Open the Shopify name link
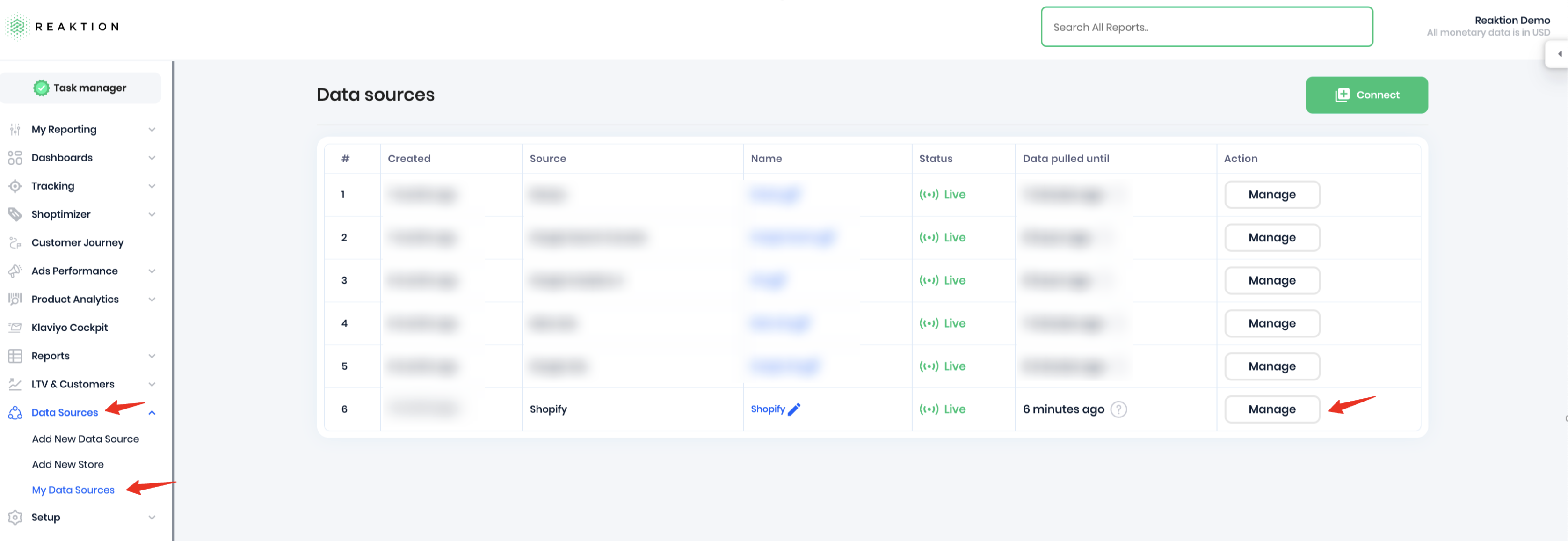1568x541 pixels. (x=768, y=409)
